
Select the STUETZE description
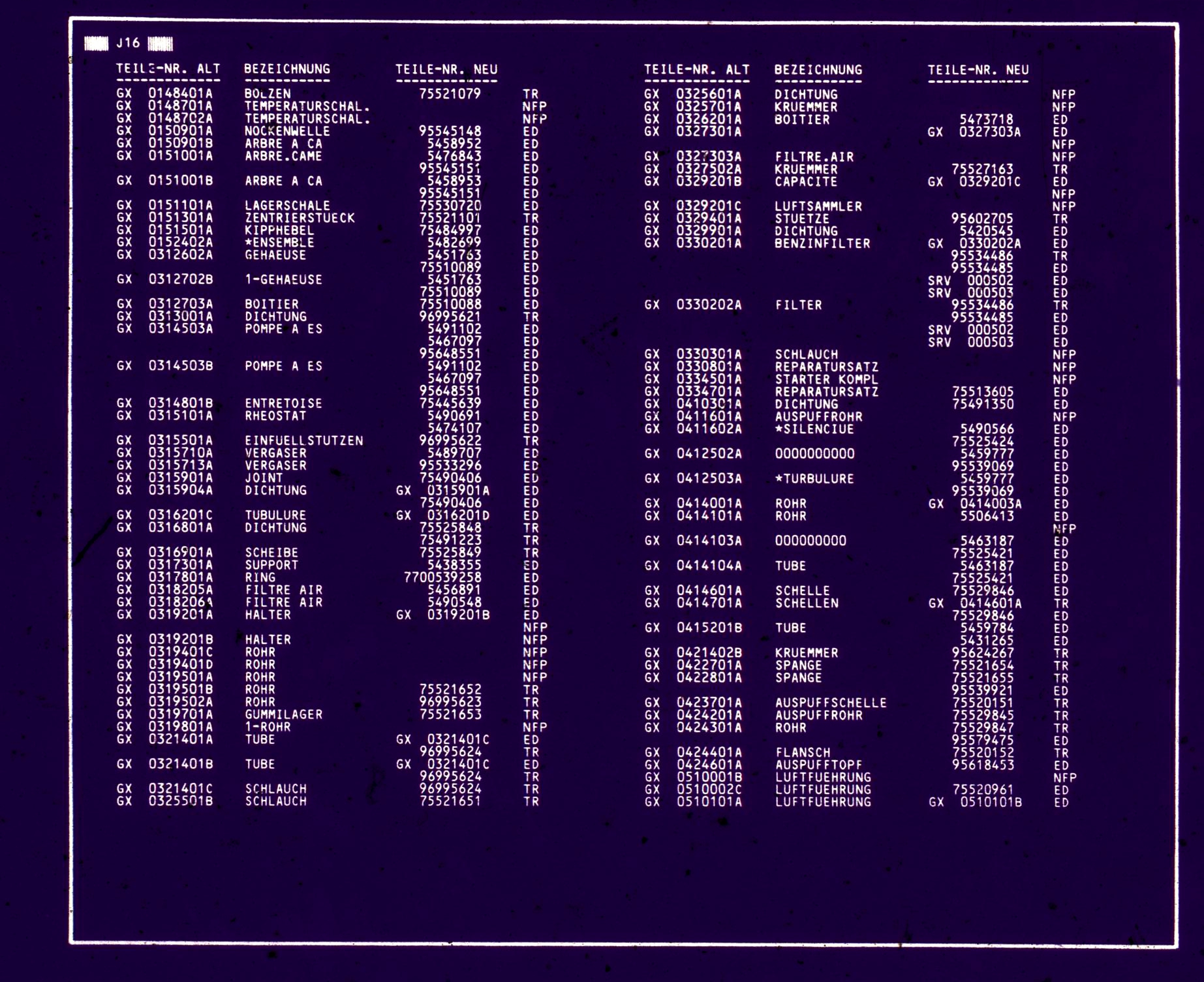802,219
